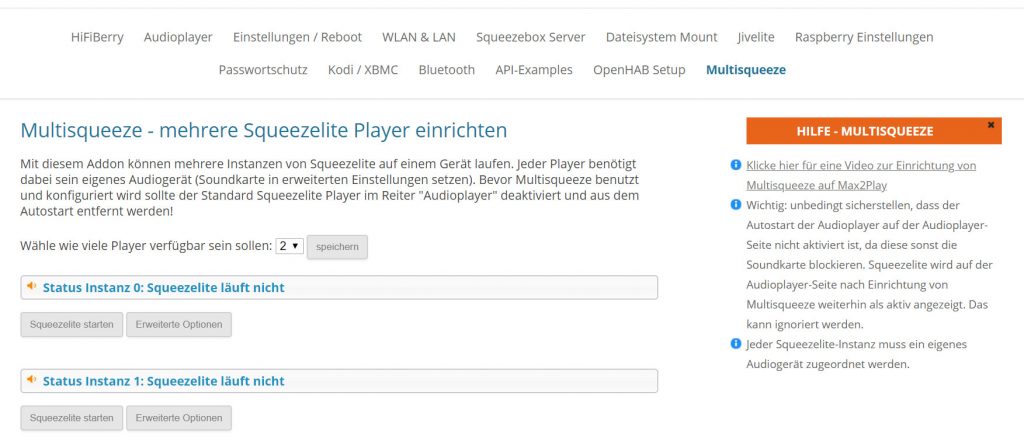Go to Kodi / XBMC tab
This screenshot has width=1024, height=444.
[x=363, y=70]
